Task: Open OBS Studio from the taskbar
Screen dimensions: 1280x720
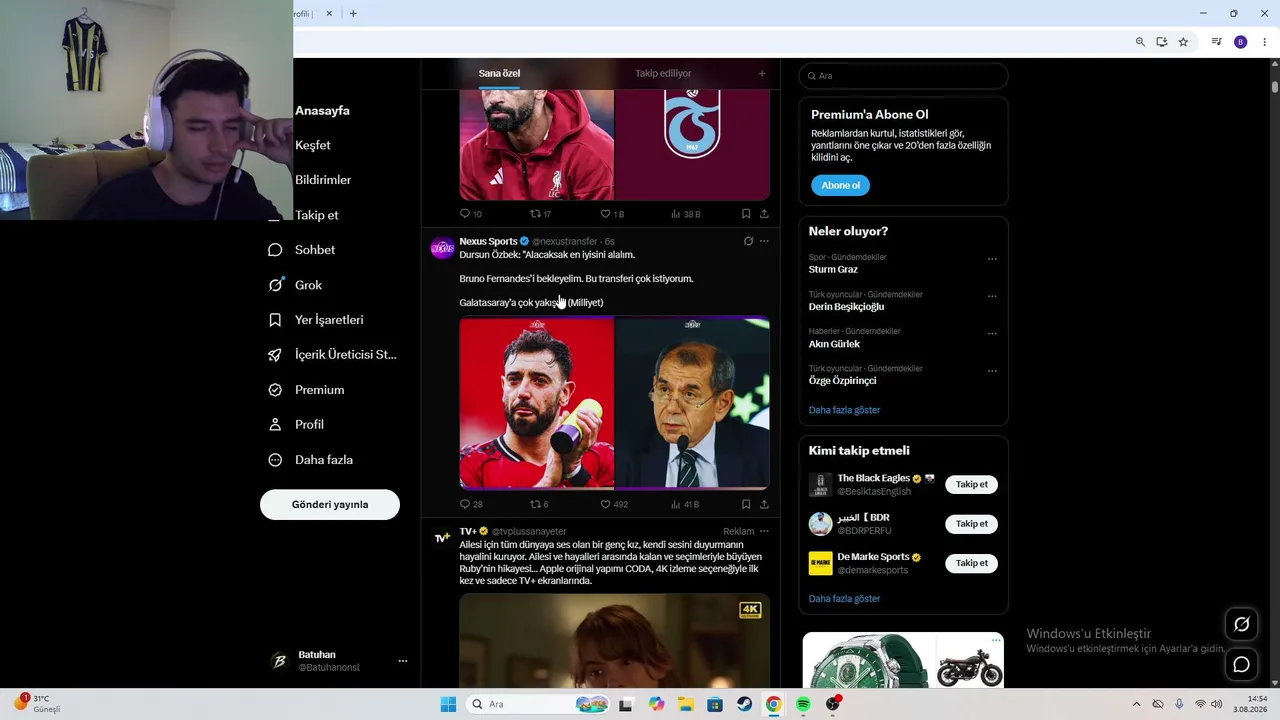Action: (833, 704)
